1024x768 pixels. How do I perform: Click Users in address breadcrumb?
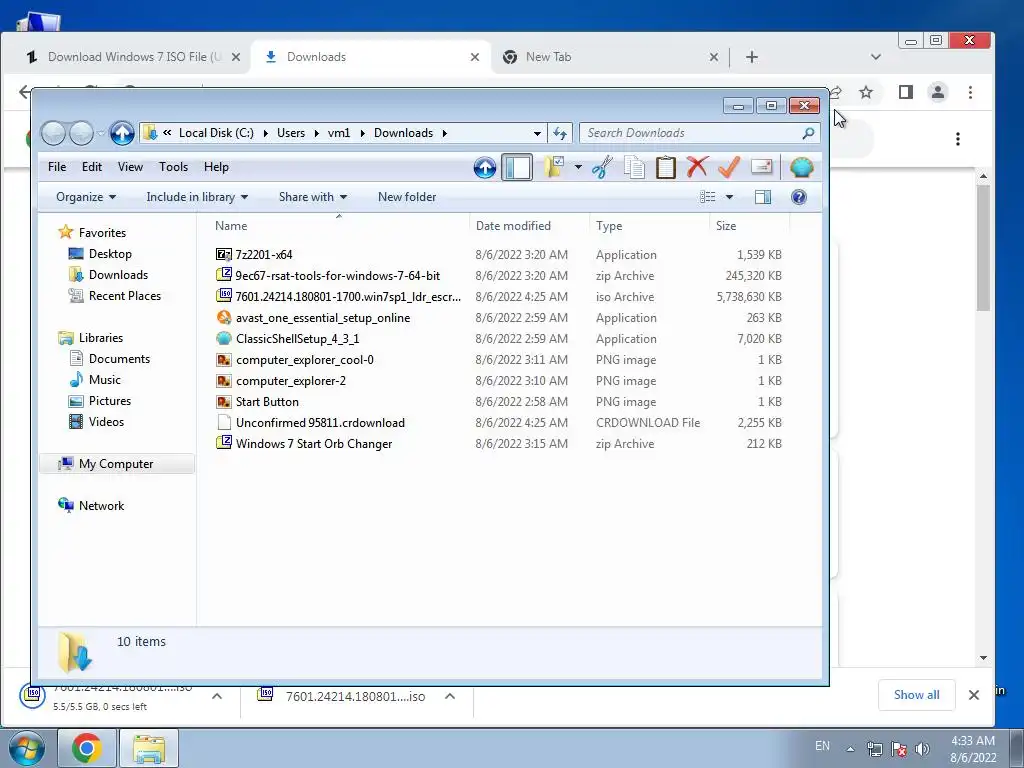pyautogui.click(x=291, y=133)
